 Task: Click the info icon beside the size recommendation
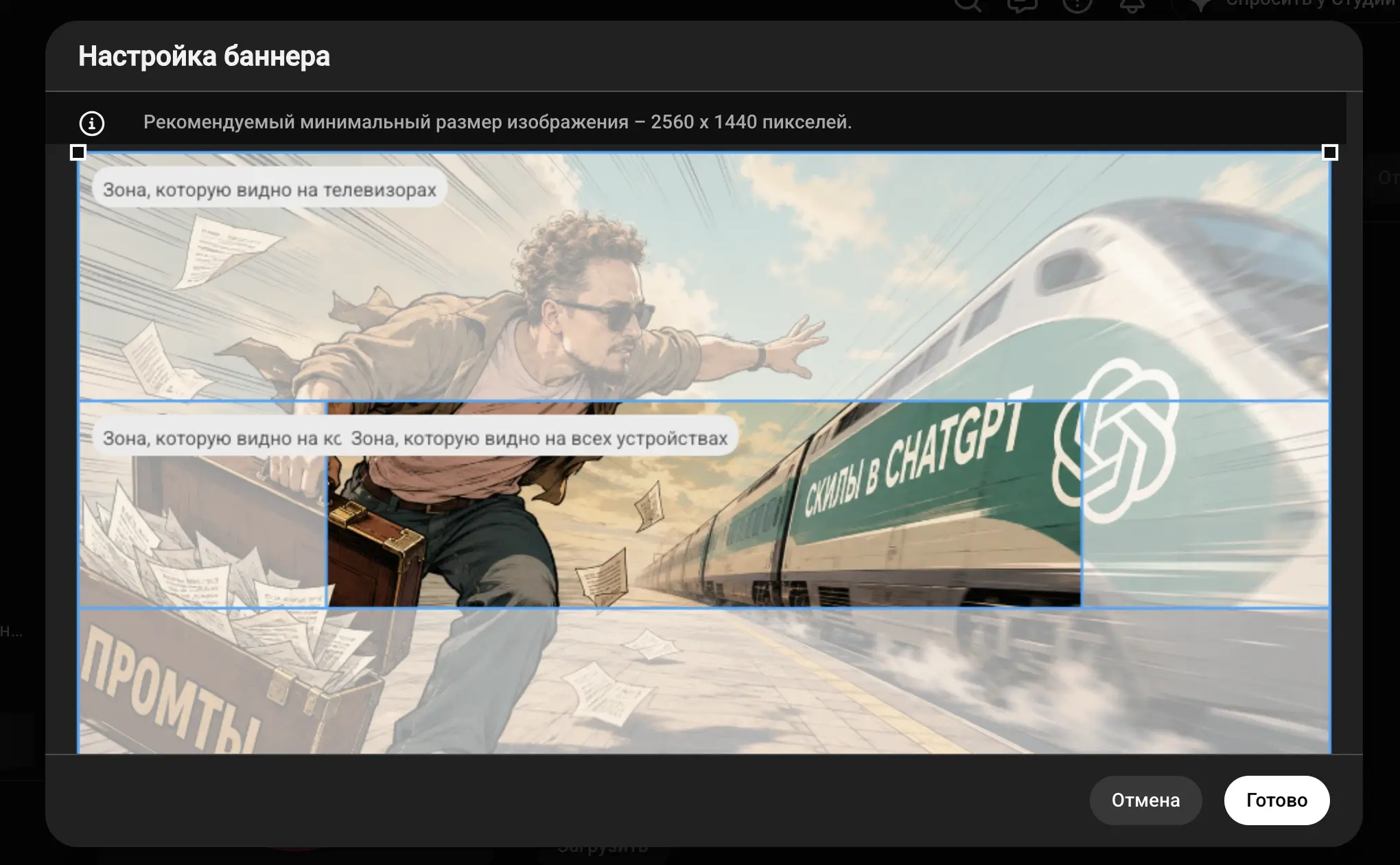tap(92, 124)
